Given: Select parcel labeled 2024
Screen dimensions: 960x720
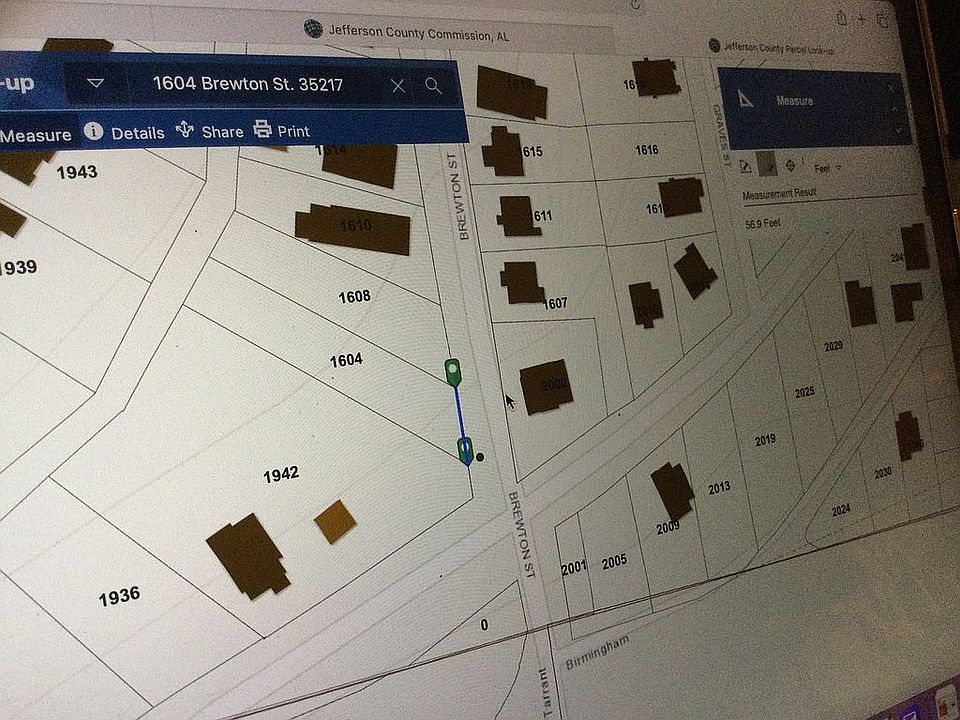Looking at the screenshot, I should [x=841, y=509].
